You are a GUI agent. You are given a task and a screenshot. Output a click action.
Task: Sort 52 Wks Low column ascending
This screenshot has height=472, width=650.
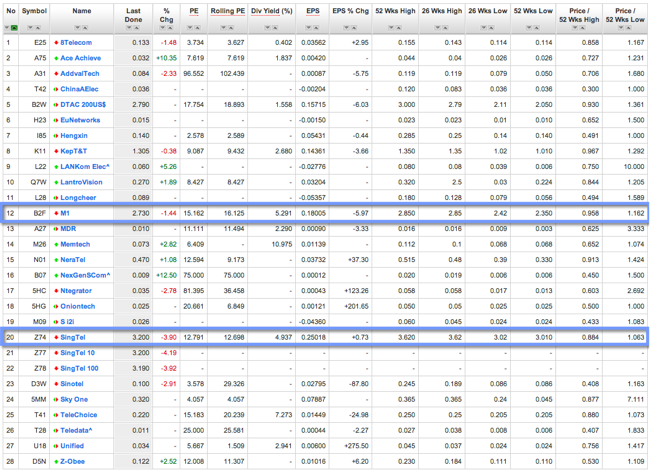pos(537,28)
